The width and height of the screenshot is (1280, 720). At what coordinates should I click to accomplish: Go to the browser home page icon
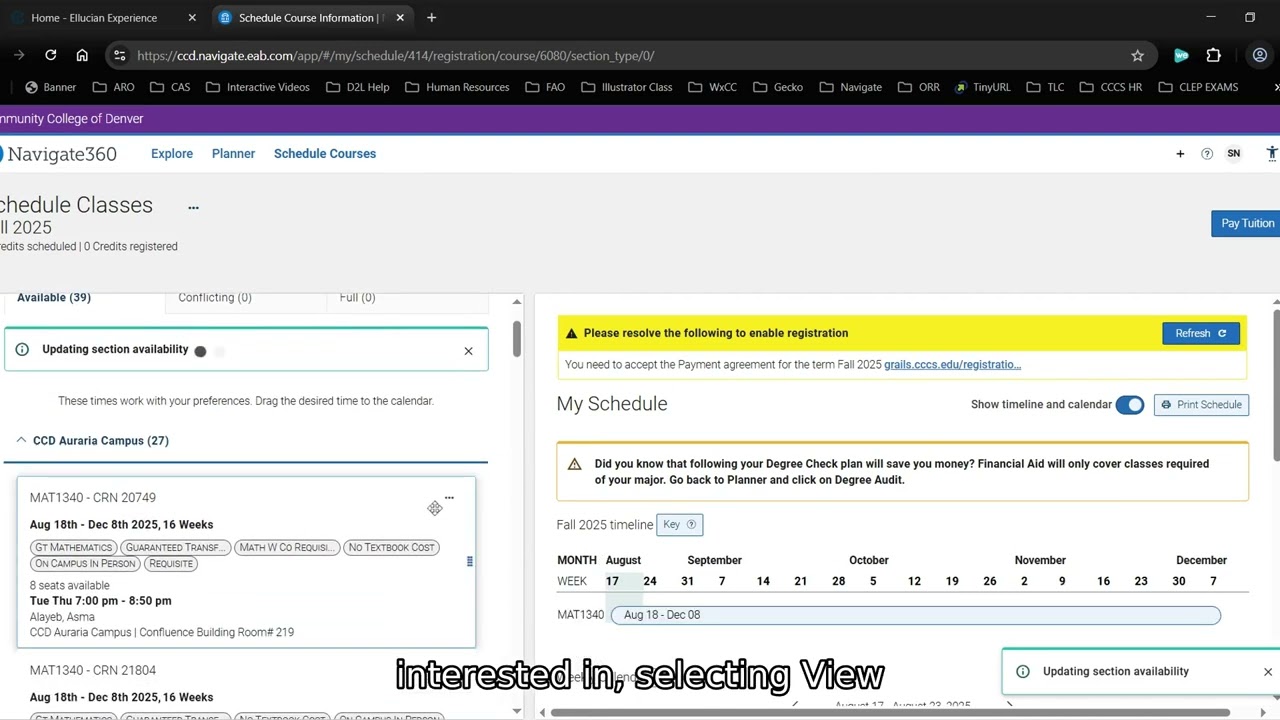(82, 56)
